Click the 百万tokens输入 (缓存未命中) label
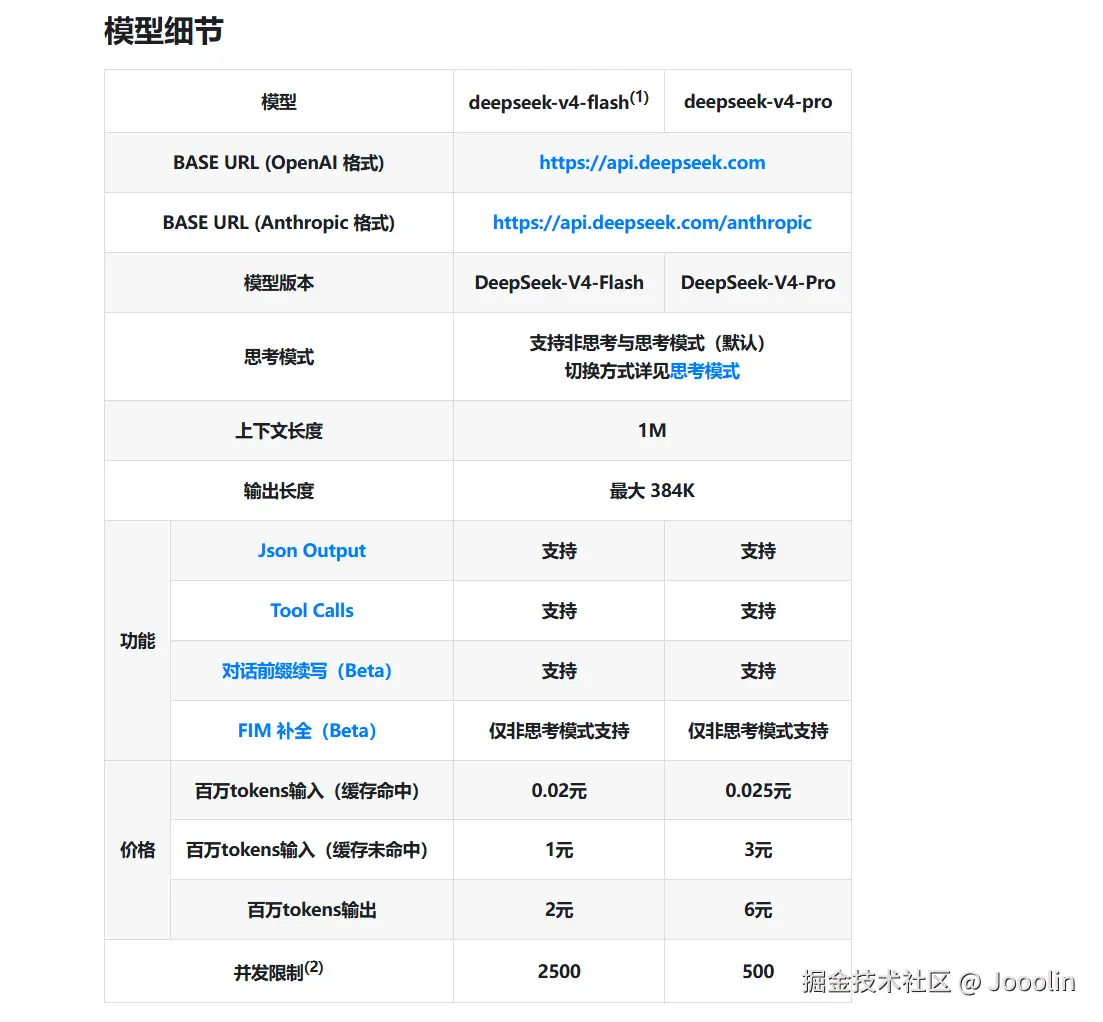Viewport: 1103px width, 1022px height. [307, 850]
